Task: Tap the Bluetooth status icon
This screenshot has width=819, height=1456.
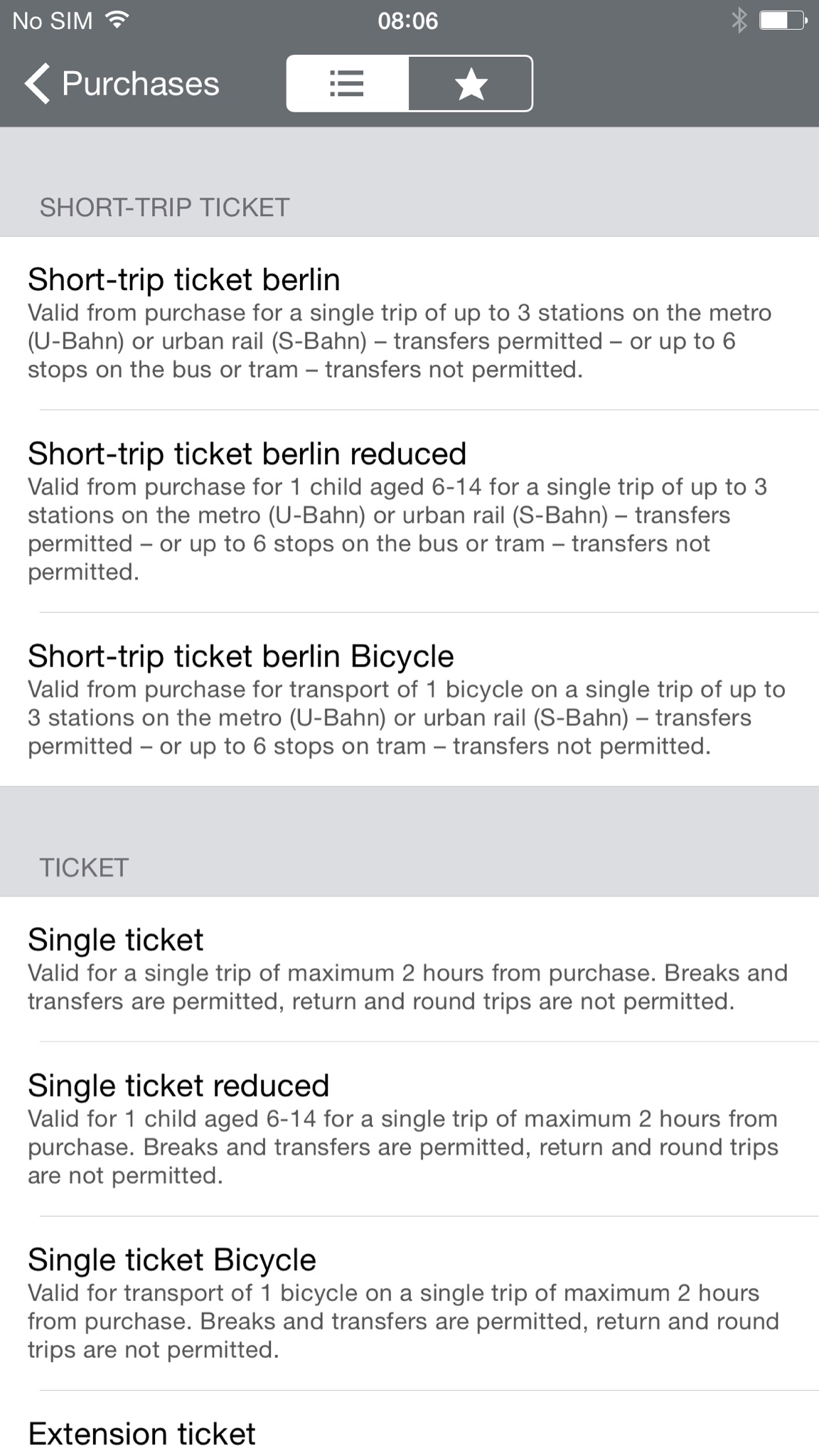Action: point(739,21)
